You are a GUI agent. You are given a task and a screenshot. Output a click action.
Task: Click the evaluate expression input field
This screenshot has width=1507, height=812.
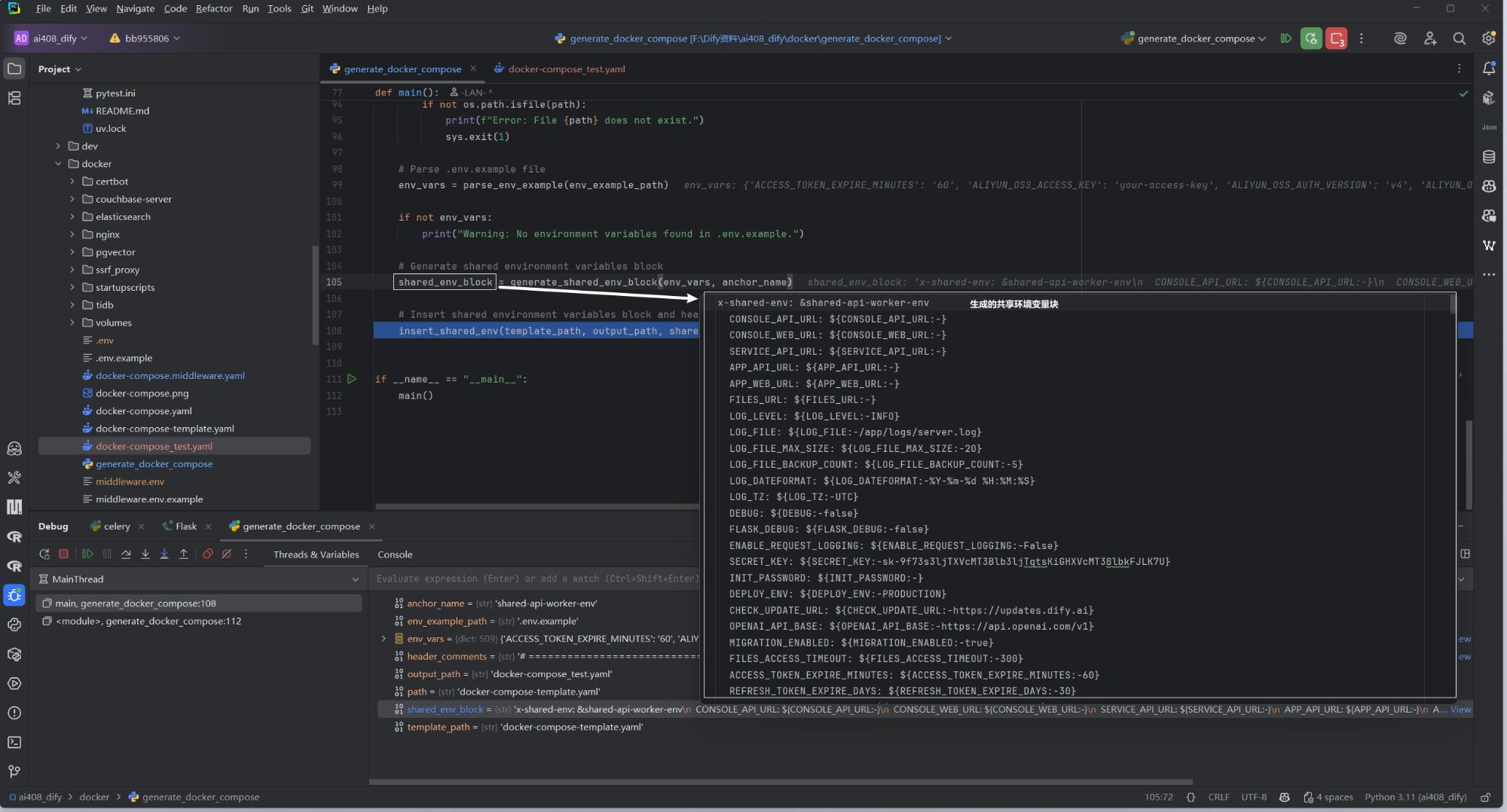pos(538,578)
